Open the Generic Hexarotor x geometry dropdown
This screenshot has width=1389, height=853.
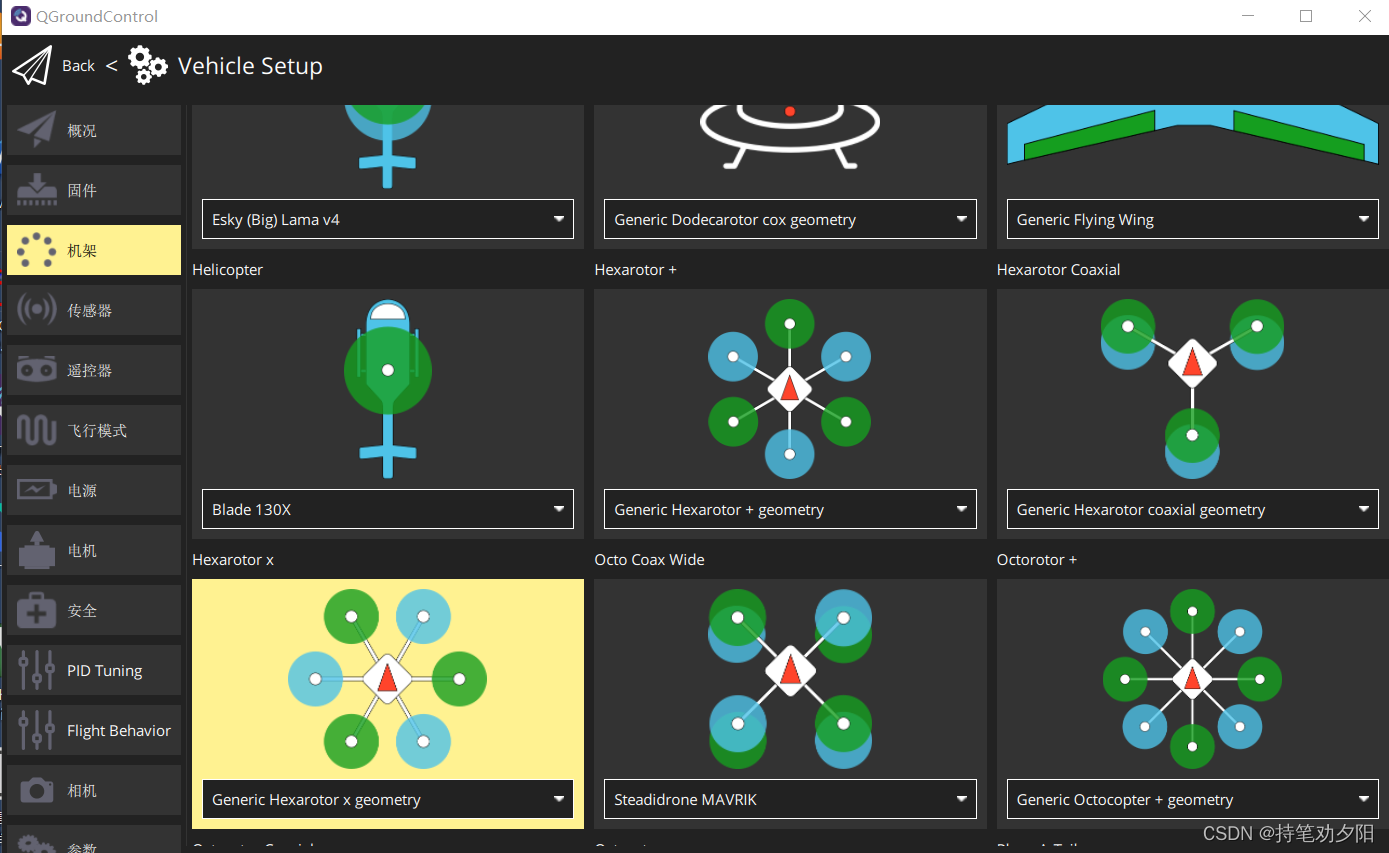388,799
